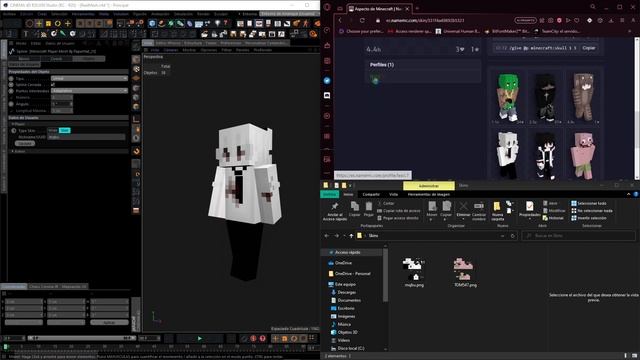Select the Cinema 4D cube primitive icon
640x360 pixels.
(152, 24)
